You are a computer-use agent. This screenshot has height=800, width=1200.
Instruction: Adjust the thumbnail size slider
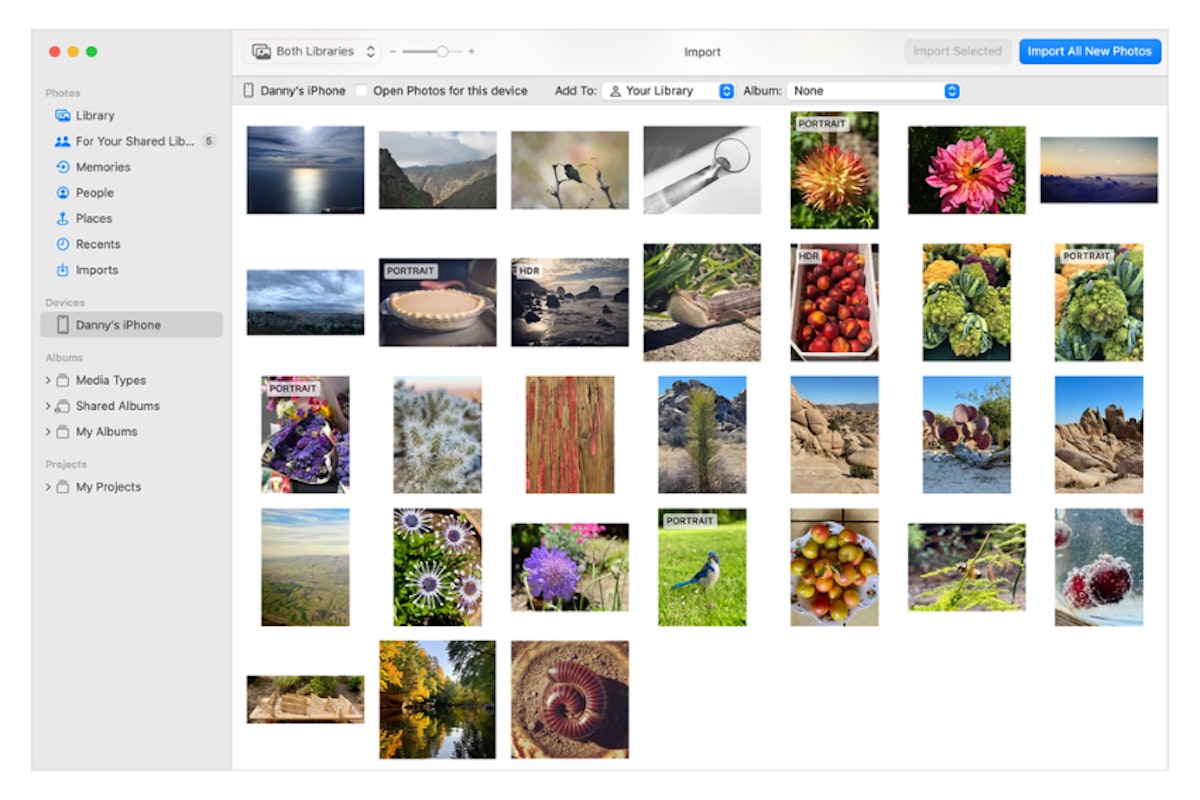point(441,51)
